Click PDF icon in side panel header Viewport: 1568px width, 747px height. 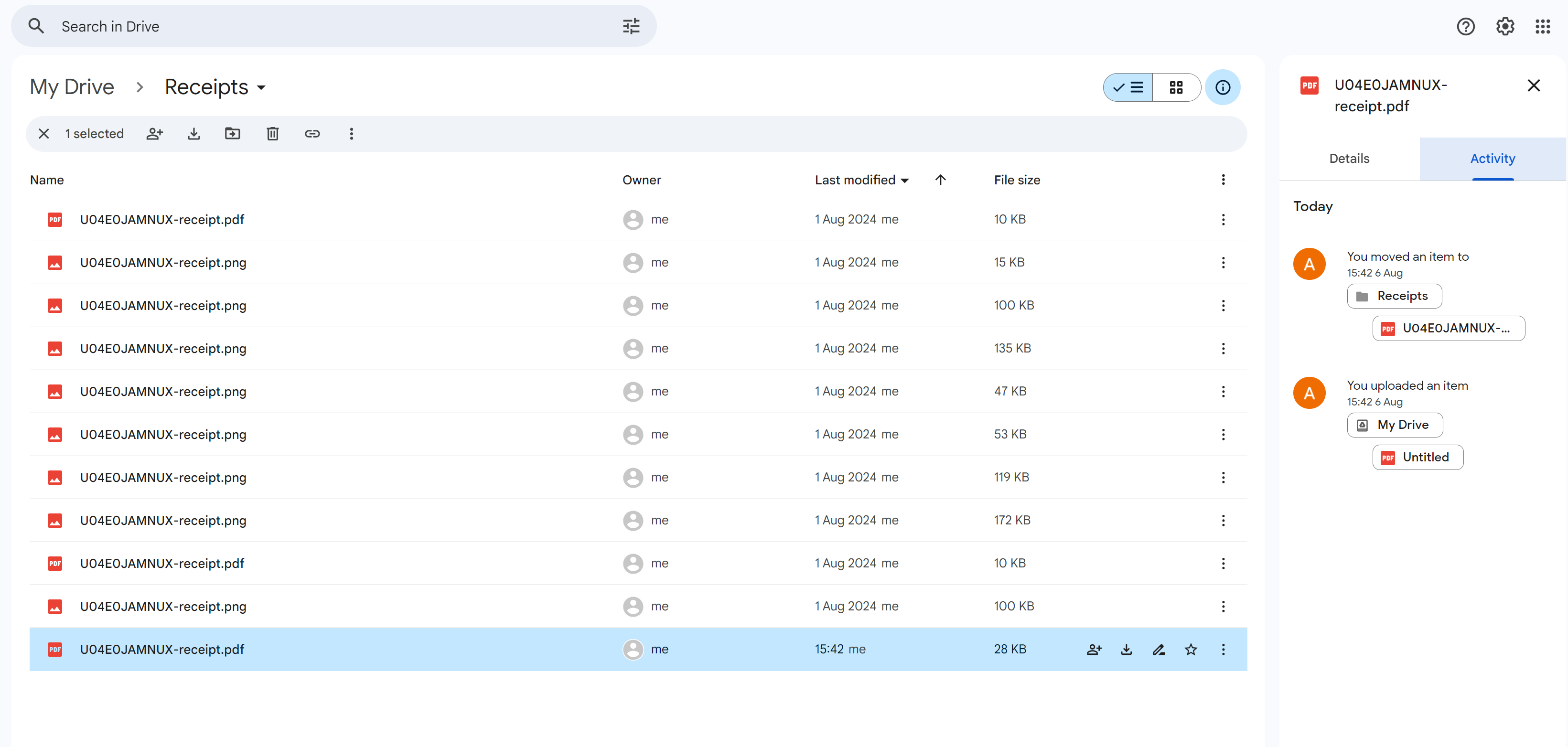pyautogui.click(x=1309, y=86)
